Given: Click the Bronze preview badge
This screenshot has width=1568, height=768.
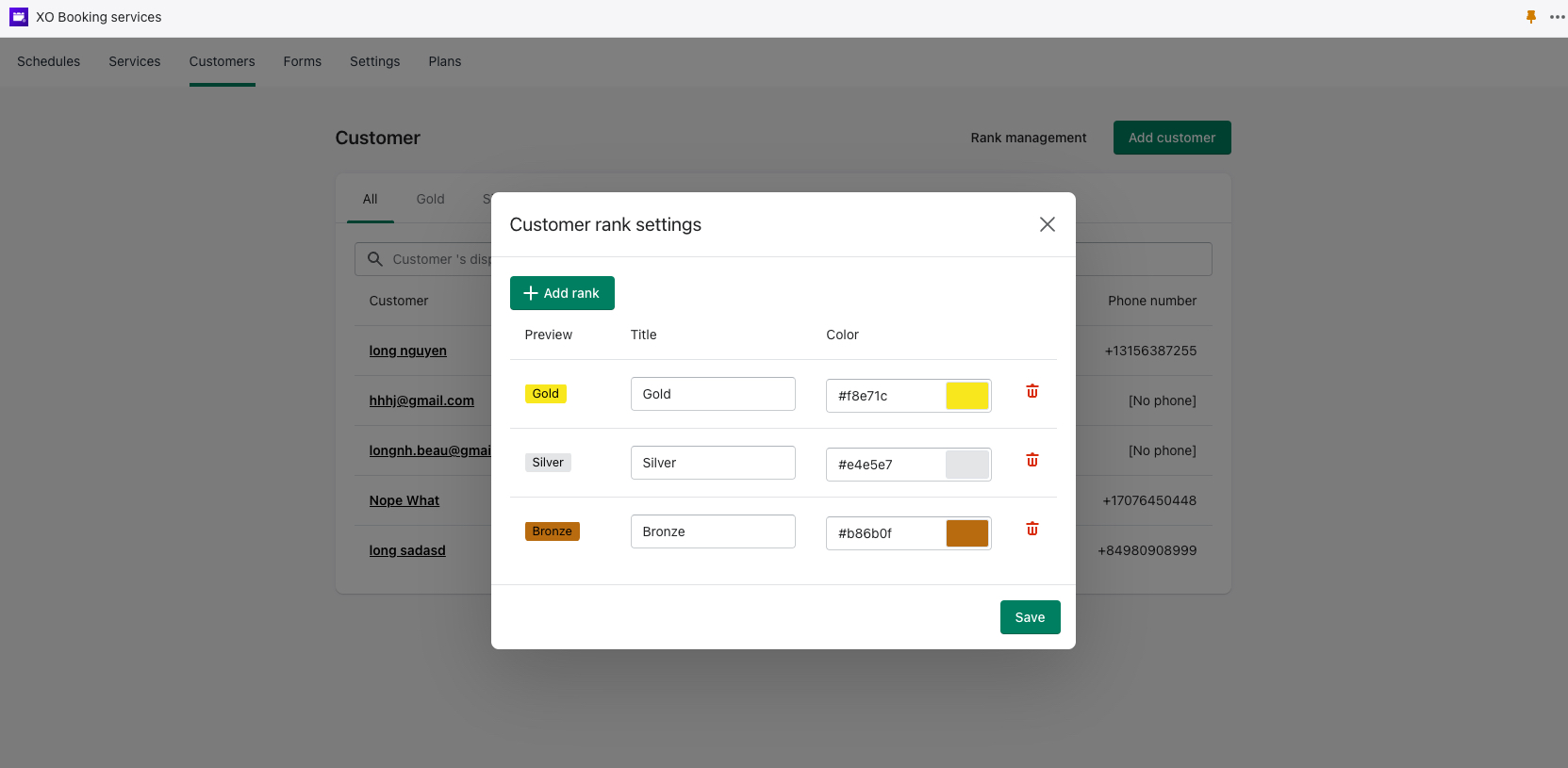Looking at the screenshot, I should (553, 531).
